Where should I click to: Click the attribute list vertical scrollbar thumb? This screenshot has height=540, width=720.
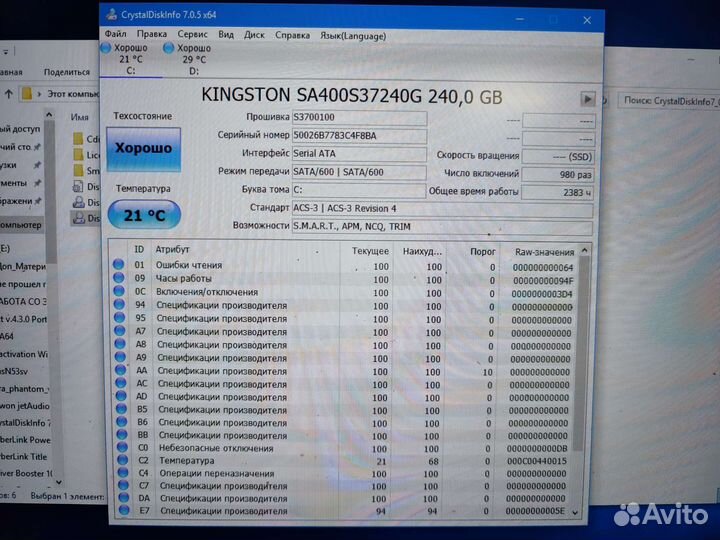(582, 354)
